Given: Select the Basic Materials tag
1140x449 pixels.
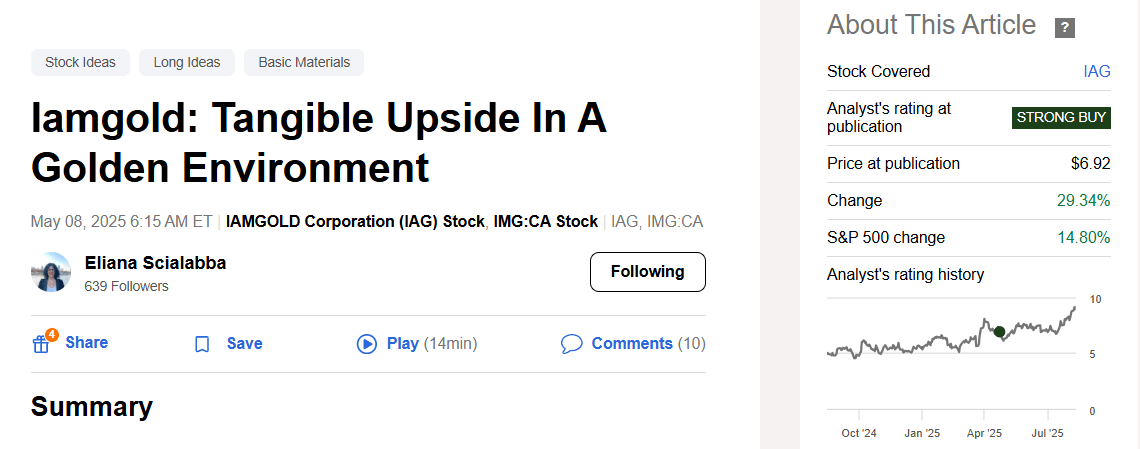Looking at the screenshot, I should [304, 62].
